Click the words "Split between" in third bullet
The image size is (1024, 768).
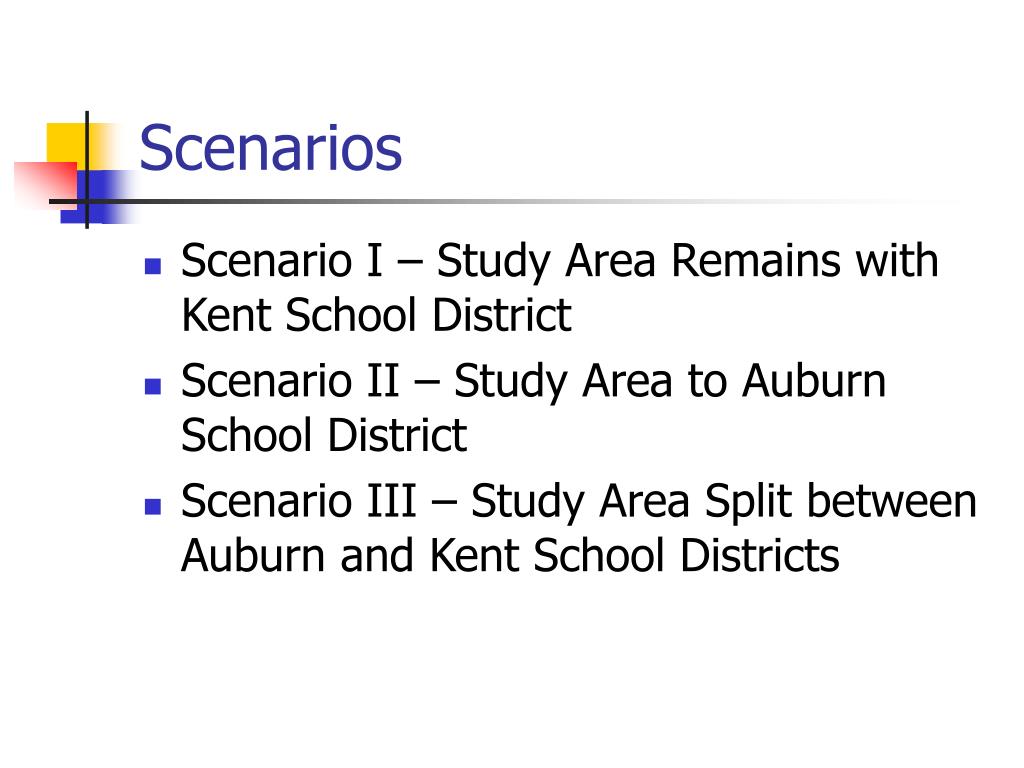[x=840, y=500]
